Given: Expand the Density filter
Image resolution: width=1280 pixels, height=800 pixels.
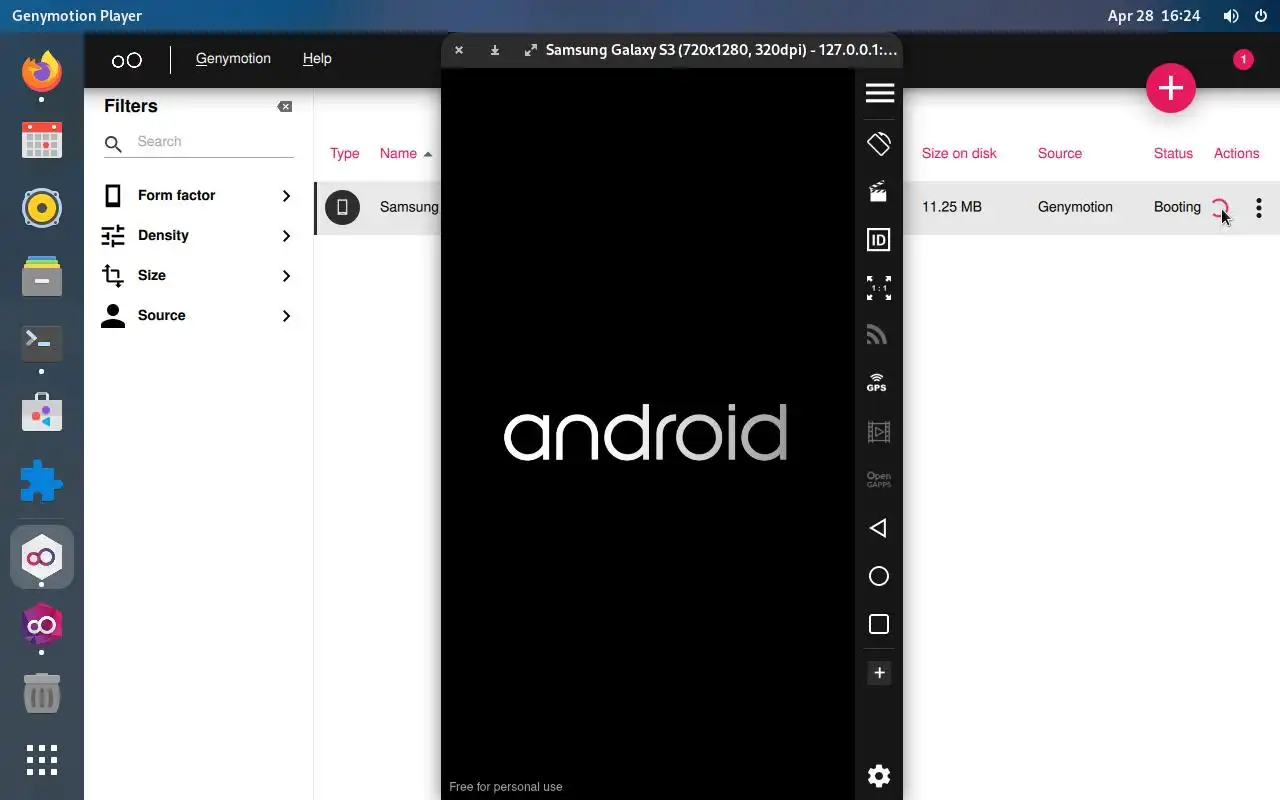Looking at the screenshot, I should [x=199, y=236].
